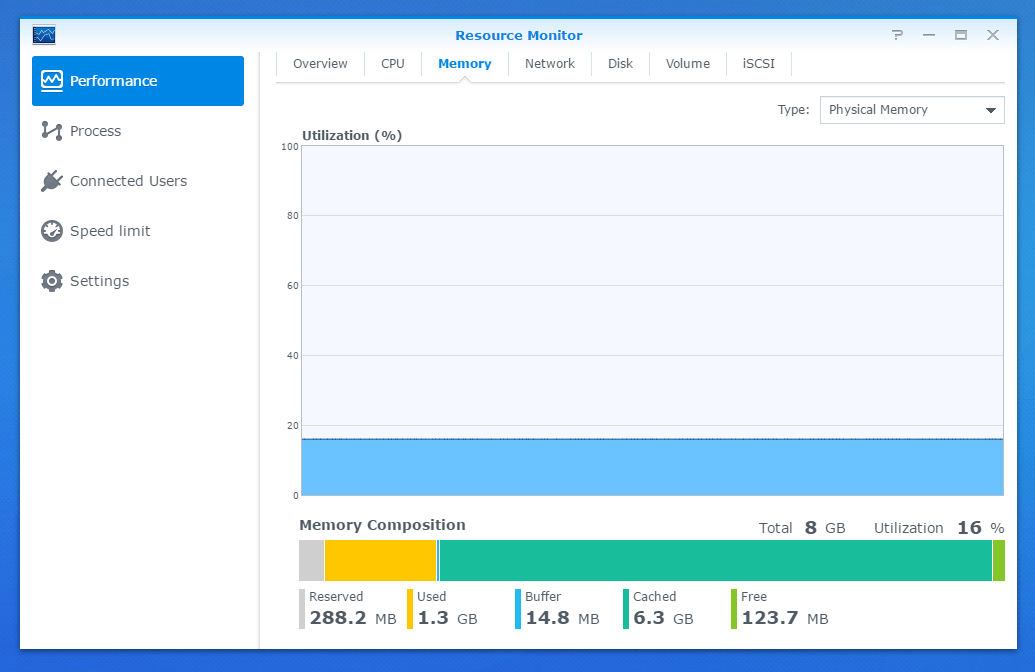Viewport: 1035px width, 672px height.
Task: Click the Resource Monitor app icon in title bar
Action: (x=44, y=35)
